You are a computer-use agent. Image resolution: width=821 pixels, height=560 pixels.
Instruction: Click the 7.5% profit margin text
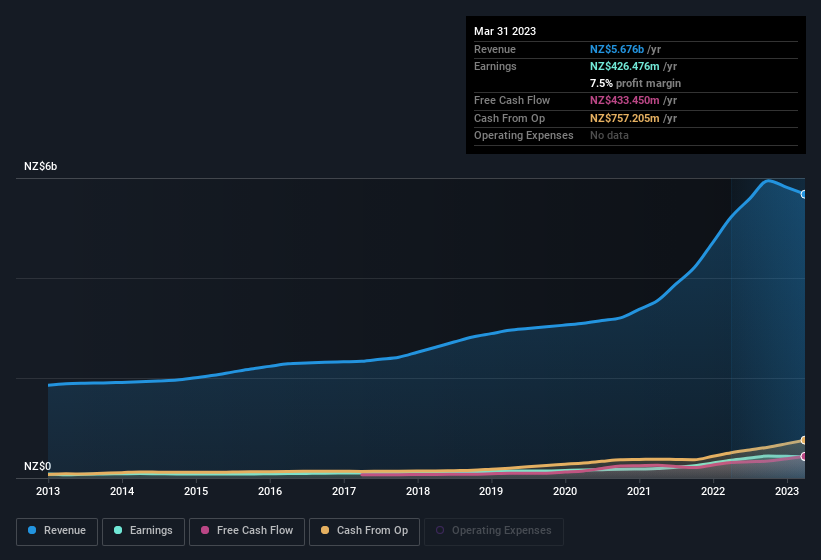click(x=635, y=83)
